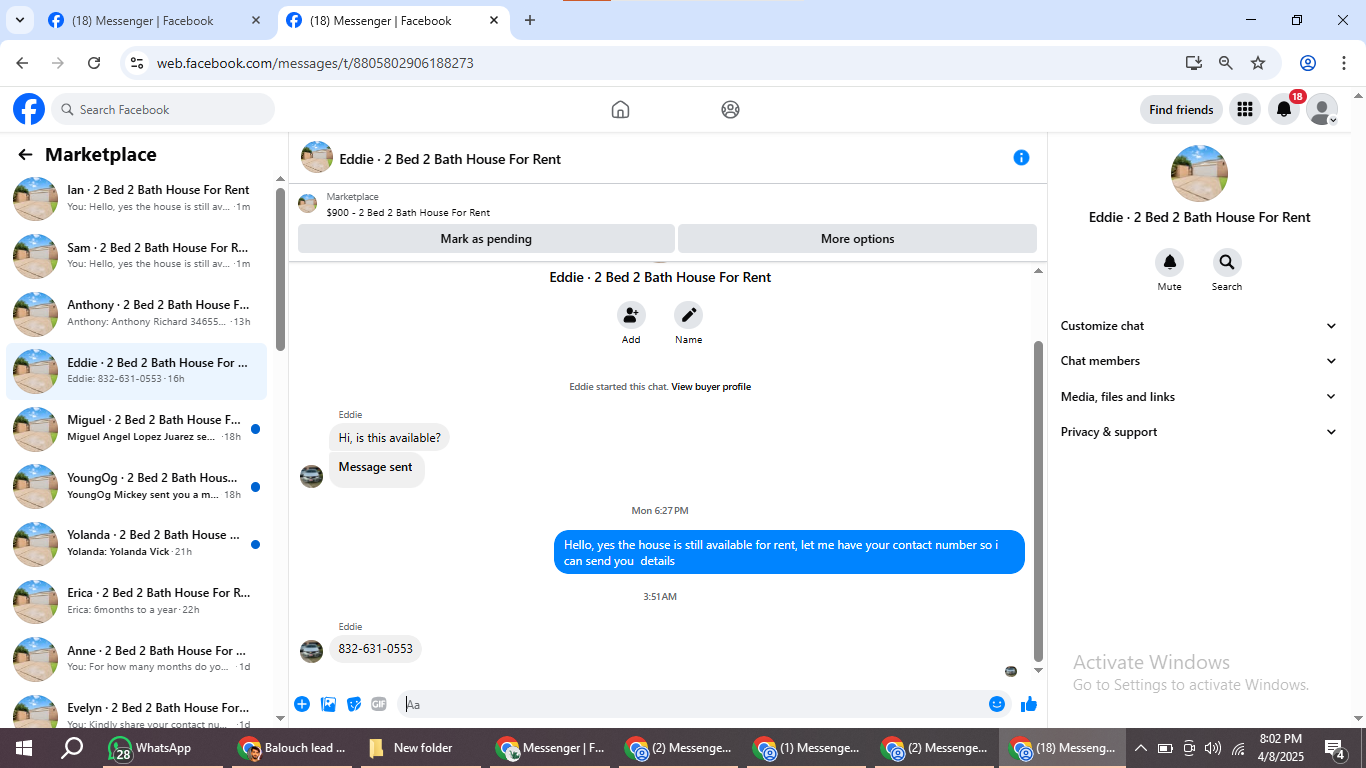This screenshot has height=768, width=1366.
Task: Expand Media, files and links section
Action: pyautogui.click(x=1198, y=397)
